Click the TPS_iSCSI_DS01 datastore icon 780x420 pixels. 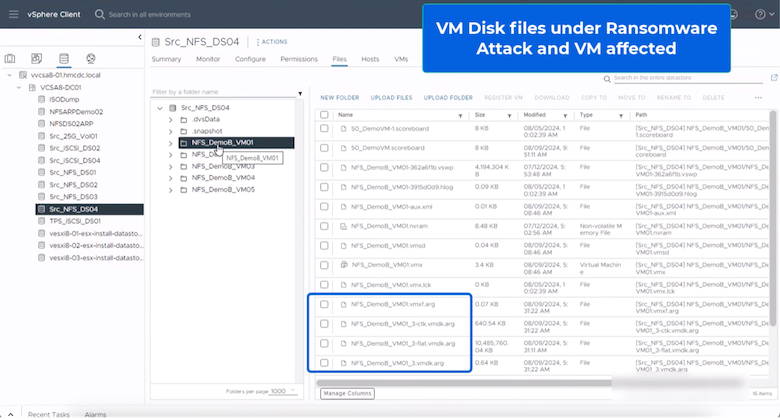tap(42, 221)
